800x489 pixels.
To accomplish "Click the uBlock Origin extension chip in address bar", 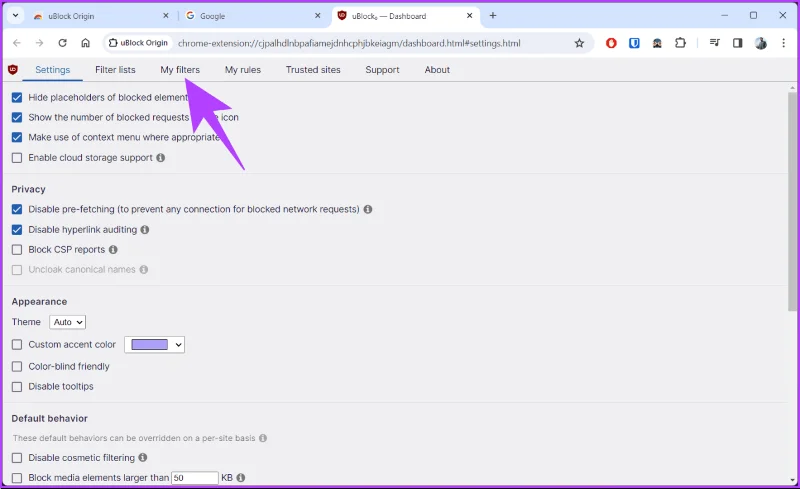I will tap(139, 43).
